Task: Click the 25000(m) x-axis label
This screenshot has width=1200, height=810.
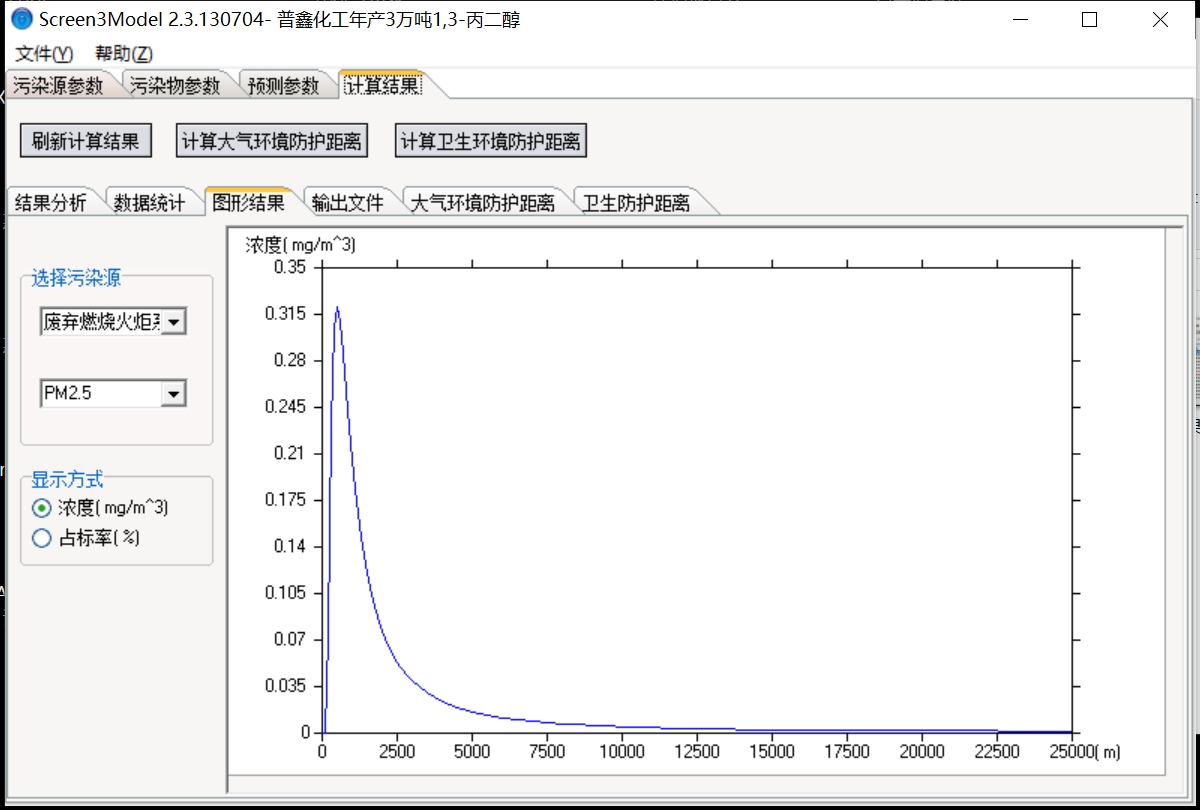Action: [x=1083, y=752]
